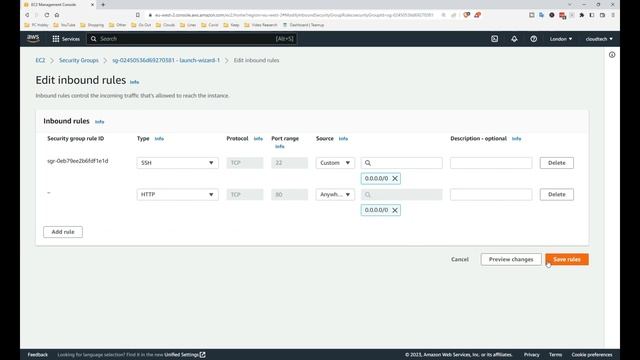Open the Privacy footer link
This screenshot has width=640, height=360.
click(531, 355)
